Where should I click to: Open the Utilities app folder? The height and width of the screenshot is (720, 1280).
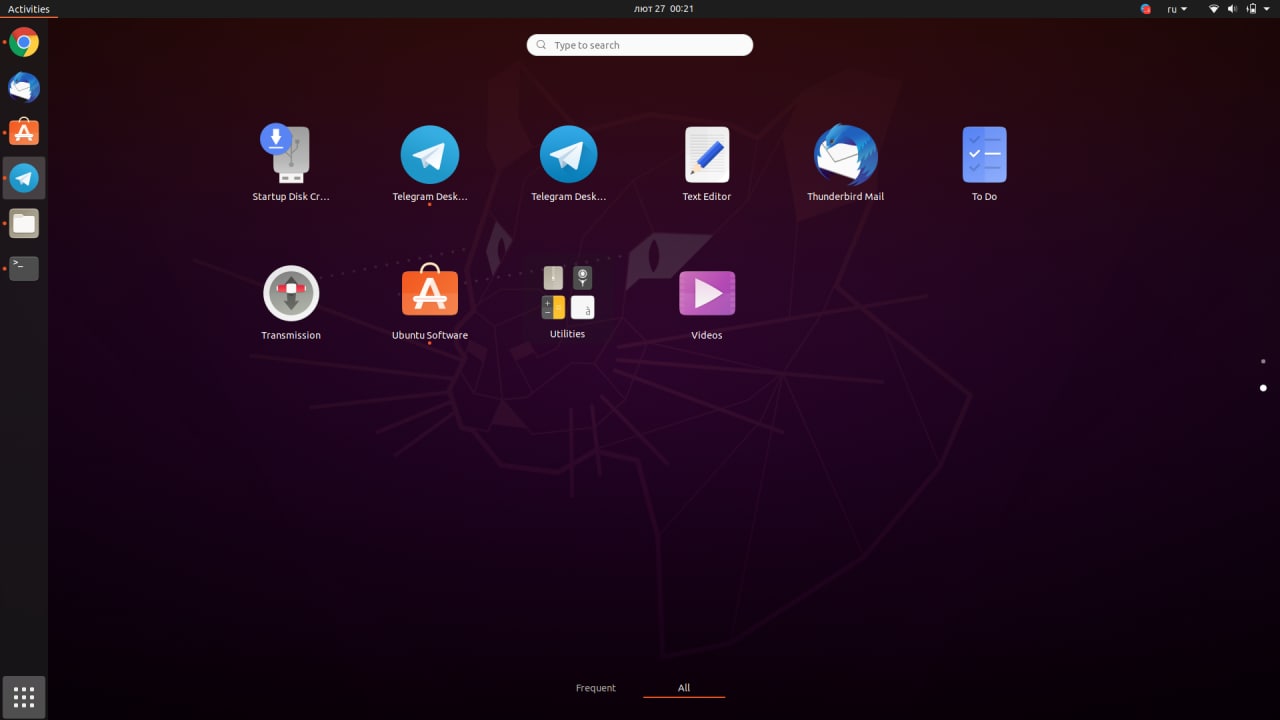click(568, 302)
